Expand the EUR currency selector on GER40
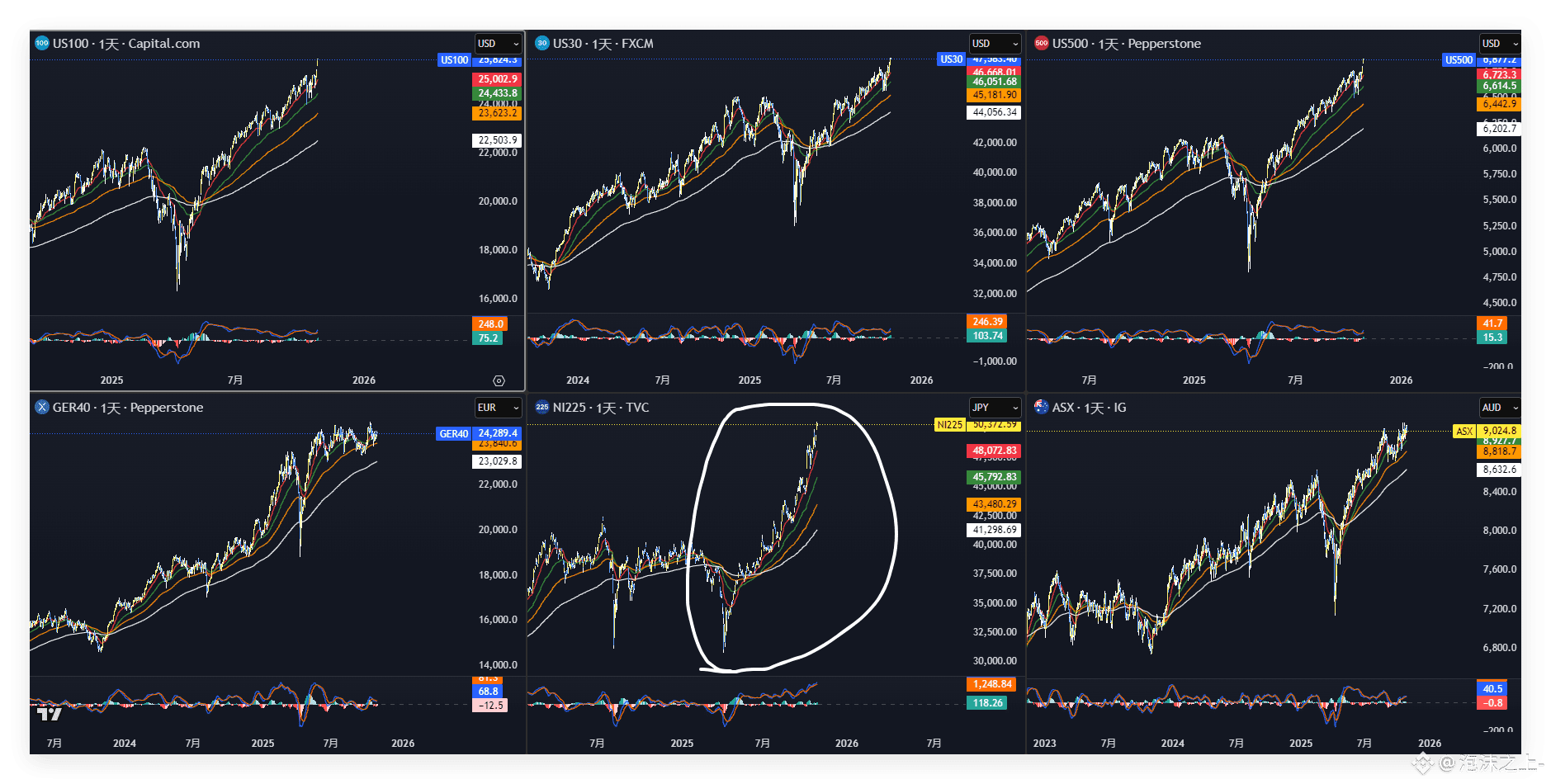 pyautogui.click(x=499, y=408)
